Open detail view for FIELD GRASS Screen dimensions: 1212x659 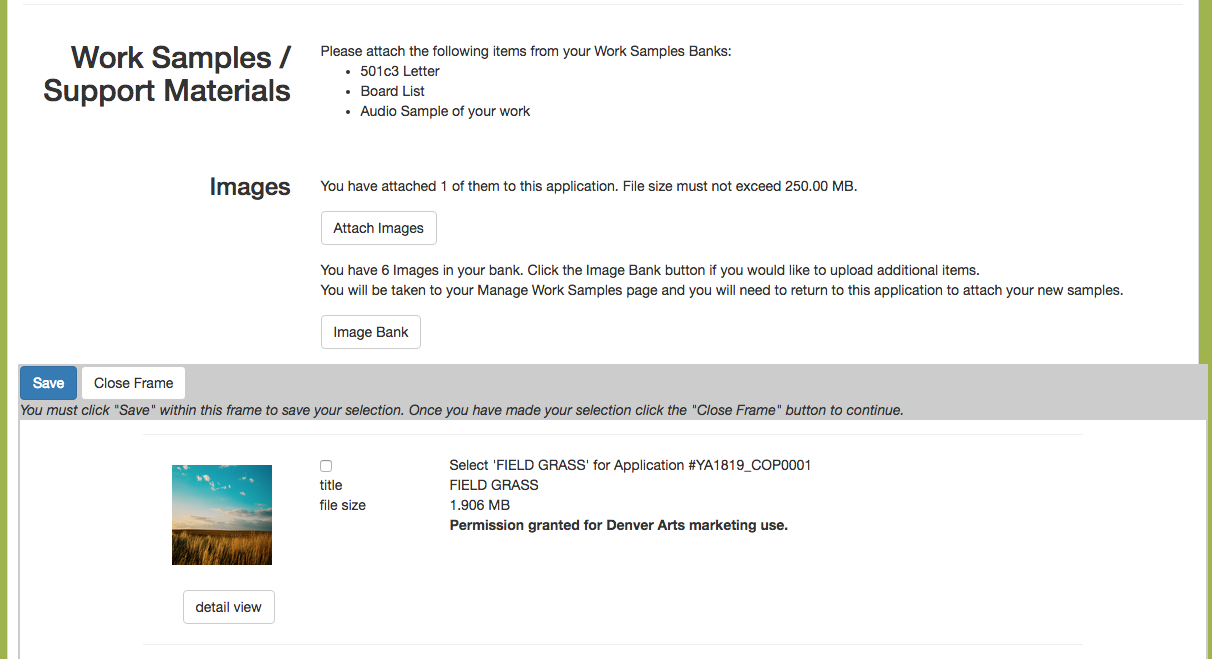(x=228, y=607)
